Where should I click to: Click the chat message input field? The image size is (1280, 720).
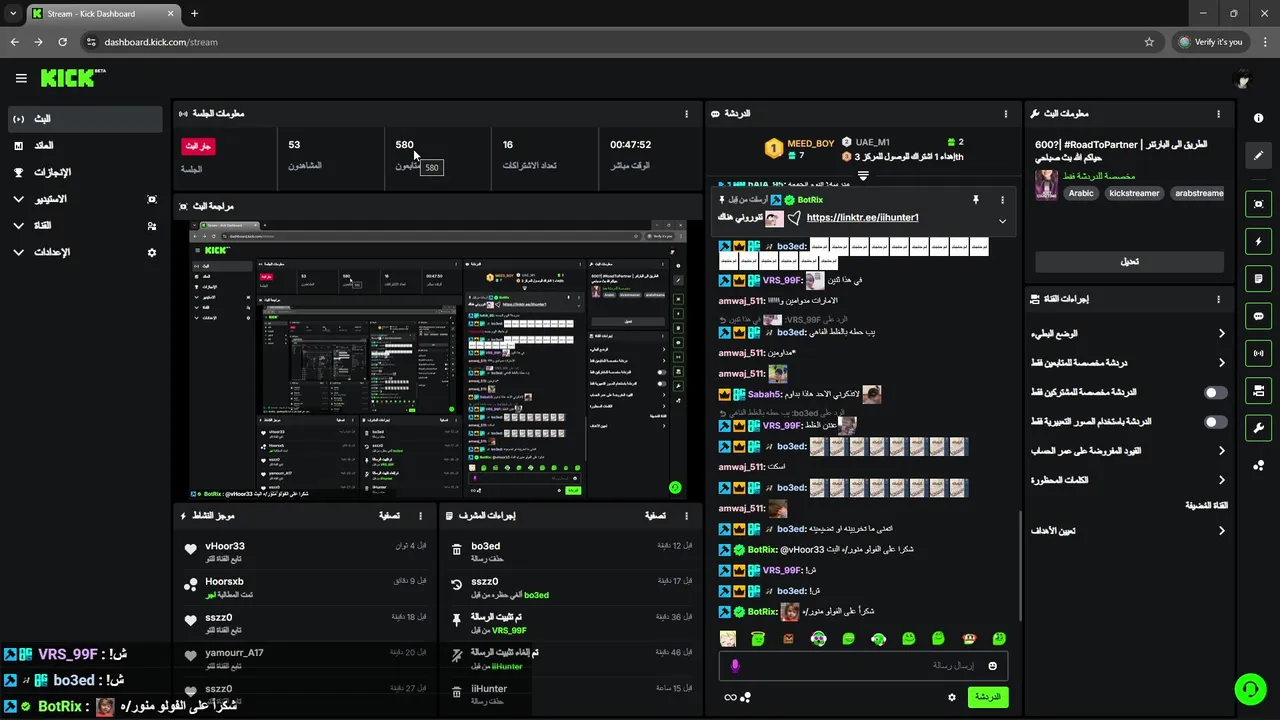tap(863, 666)
